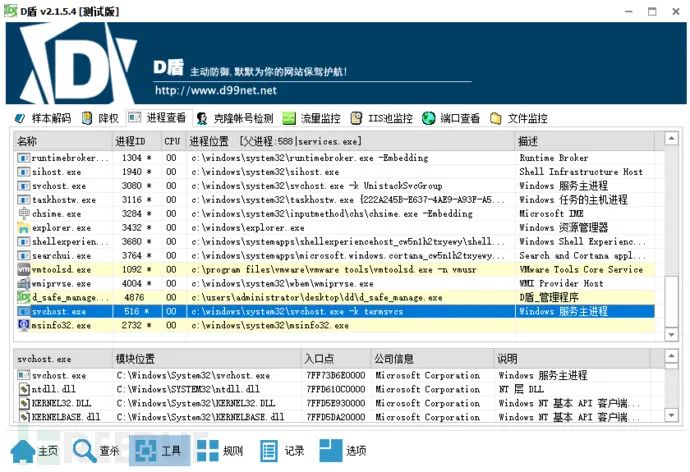Viewport: 690px width, 472px height.
Task: Click path c:\windows\system32\msinfo32.exe
Action: [x=270, y=326]
